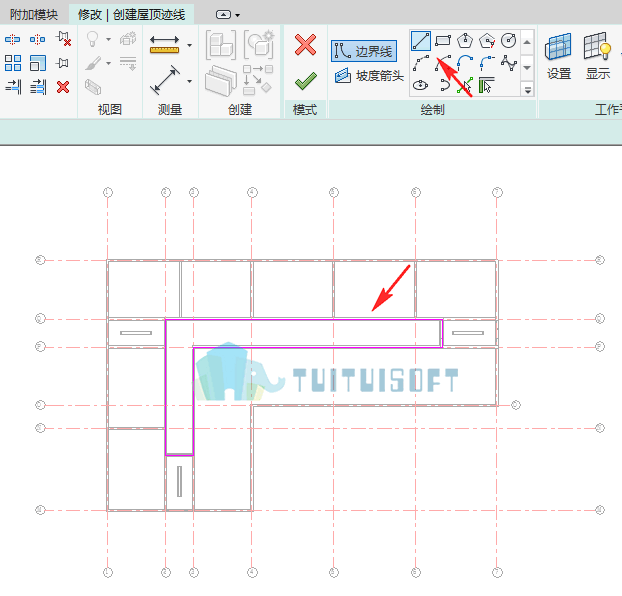Click the Create Similar icon
Viewport: 622px width, 596px height.
tap(258, 80)
